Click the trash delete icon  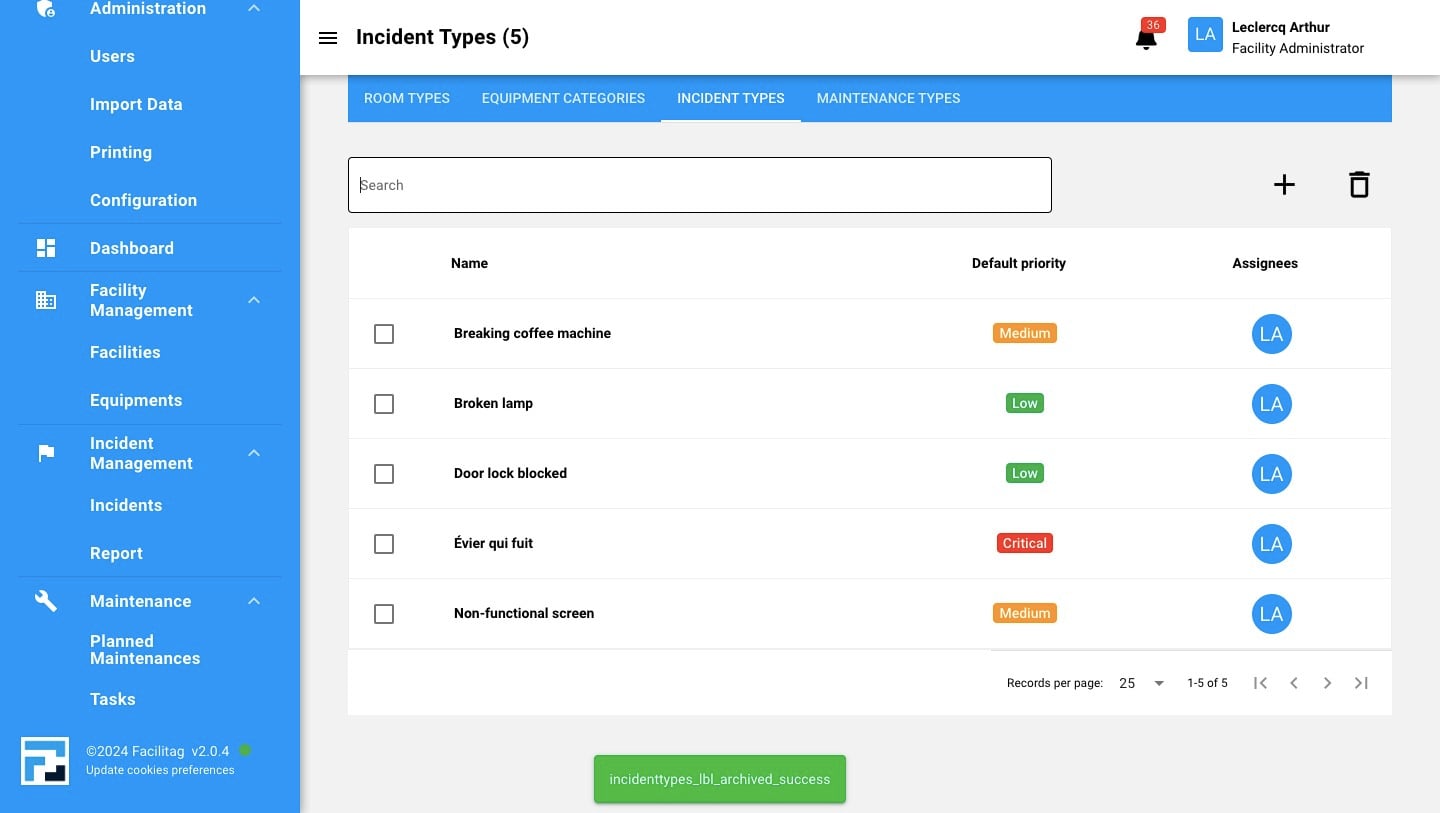1359,185
